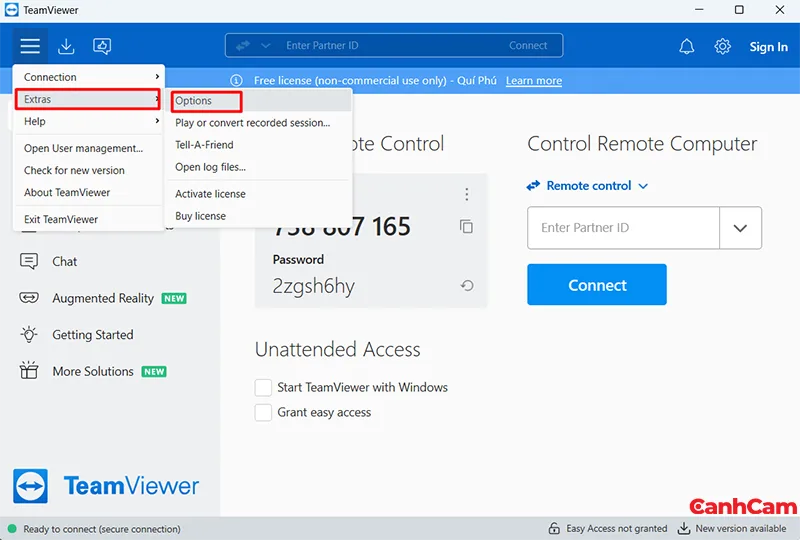Click the Augmented Reality headset icon
The width and height of the screenshot is (800, 540).
29,298
